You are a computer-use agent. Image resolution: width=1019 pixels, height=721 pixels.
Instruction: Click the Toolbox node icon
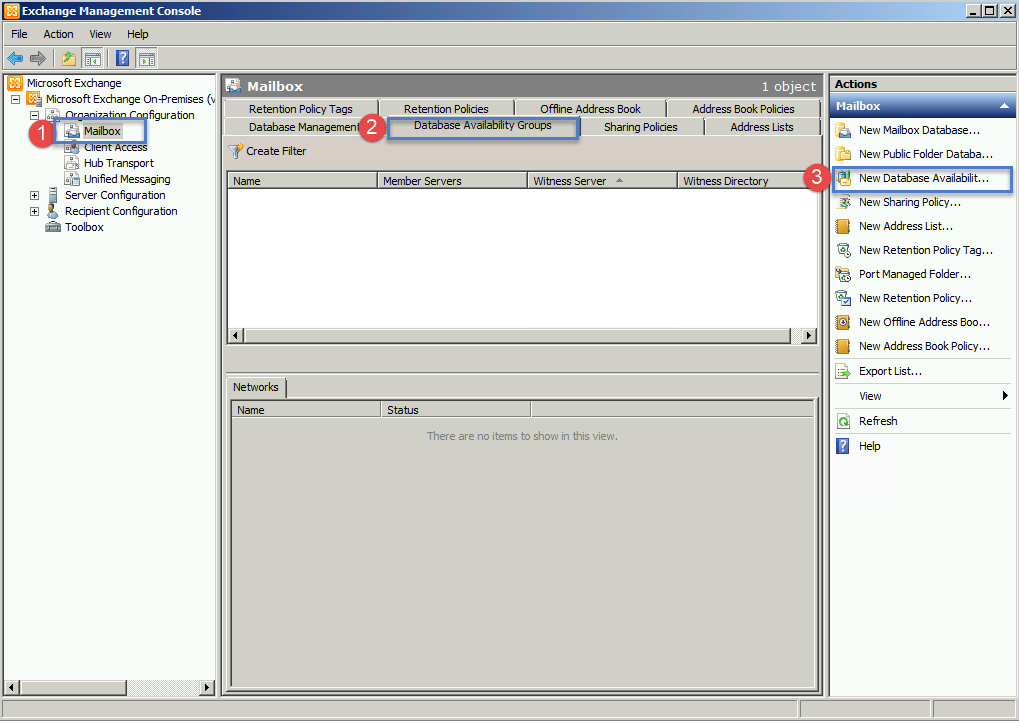(53, 227)
